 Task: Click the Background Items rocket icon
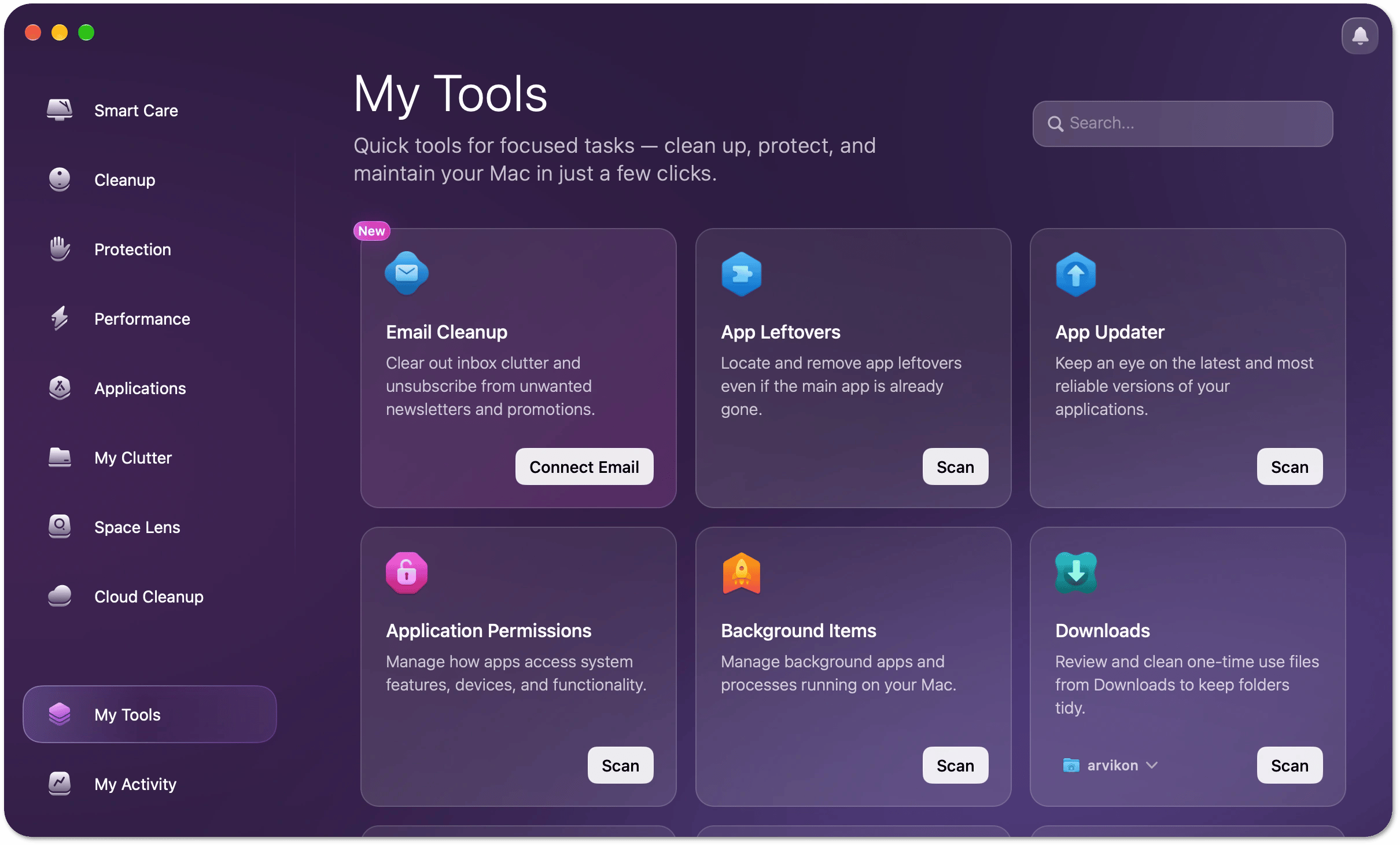coord(741,573)
